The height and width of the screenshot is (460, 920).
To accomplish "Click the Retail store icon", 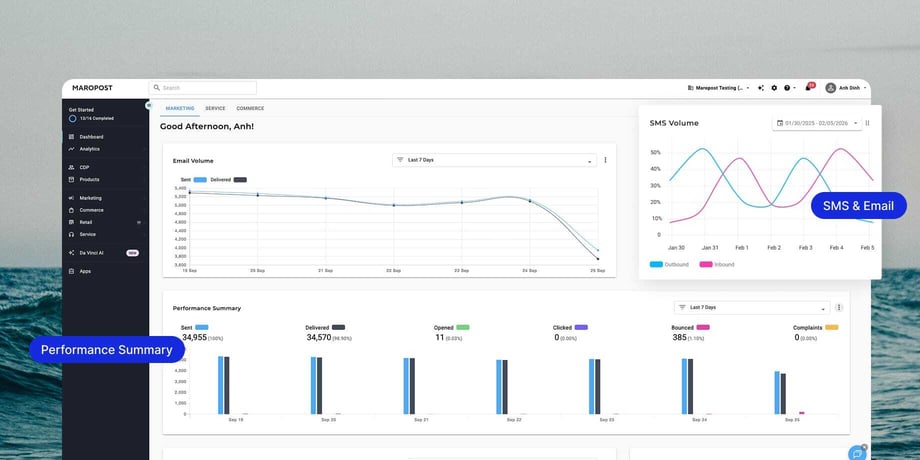I will click(x=72, y=222).
